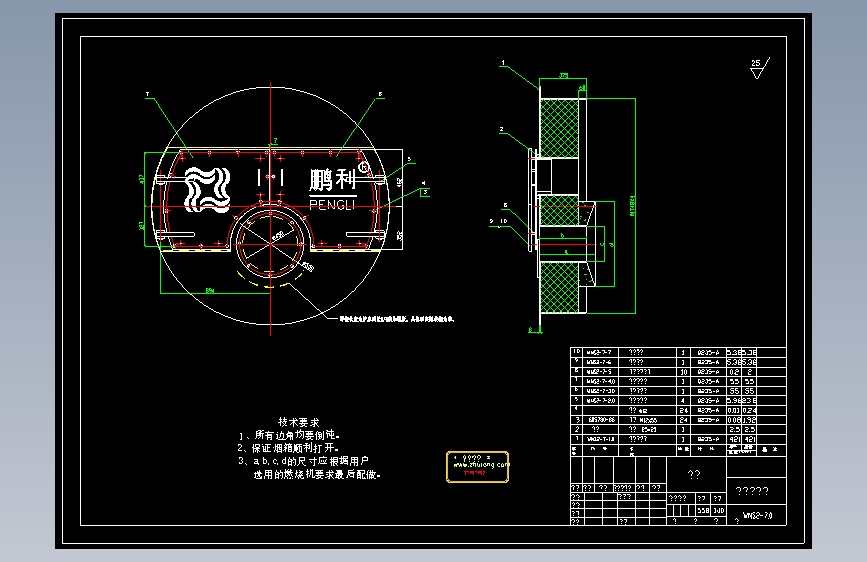Click the top green hatched insulation block
Image resolution: width=867 pixels, height=562 pixels.
pos(559,128)
